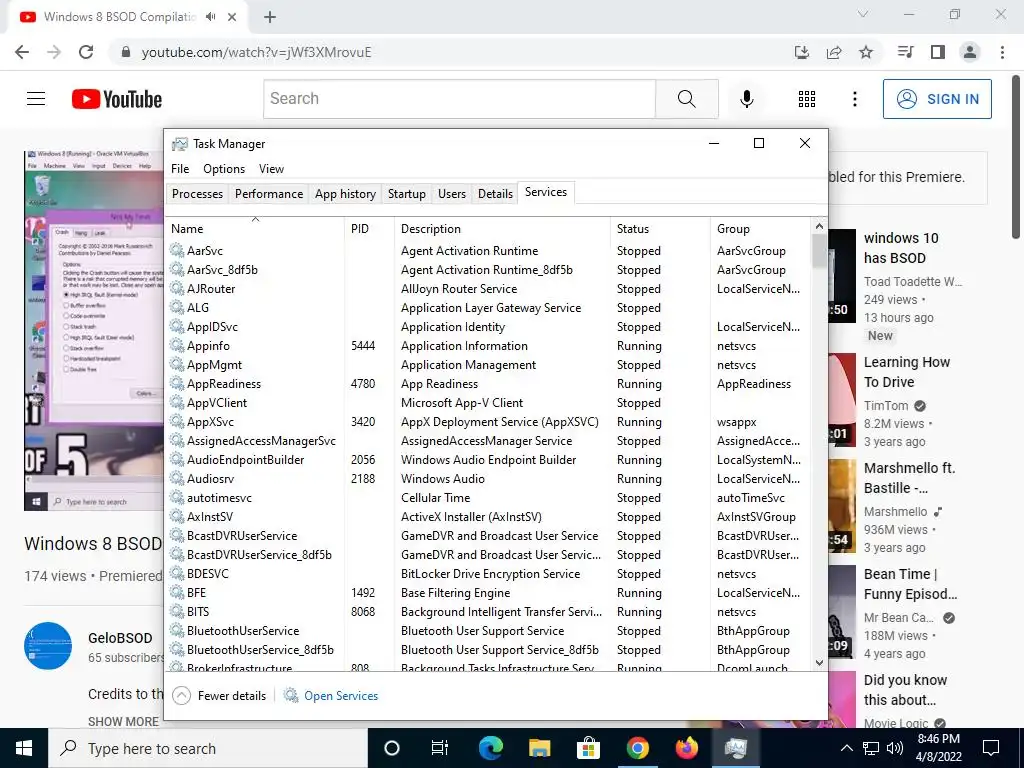Click the share page icon in address bar
The image size is (1024, 768).
pos(834,52)
